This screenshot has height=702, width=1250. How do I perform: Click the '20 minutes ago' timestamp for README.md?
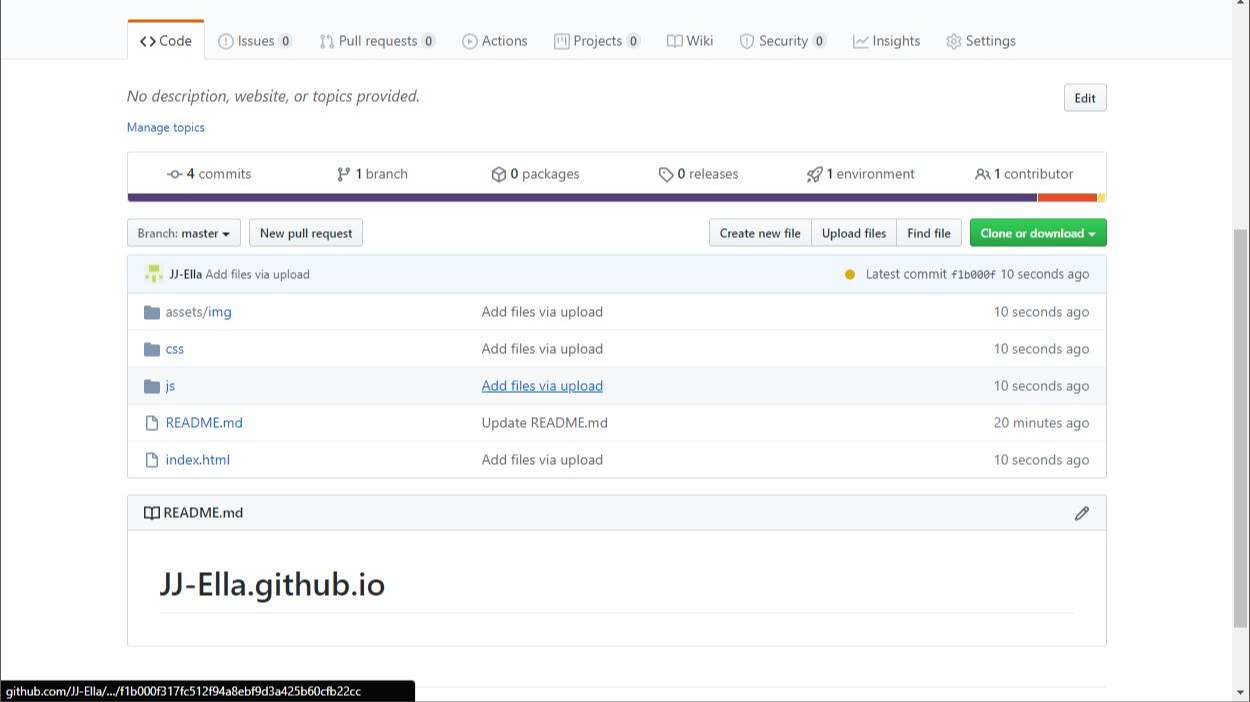pyautogui.click(x=1041, y=423)
